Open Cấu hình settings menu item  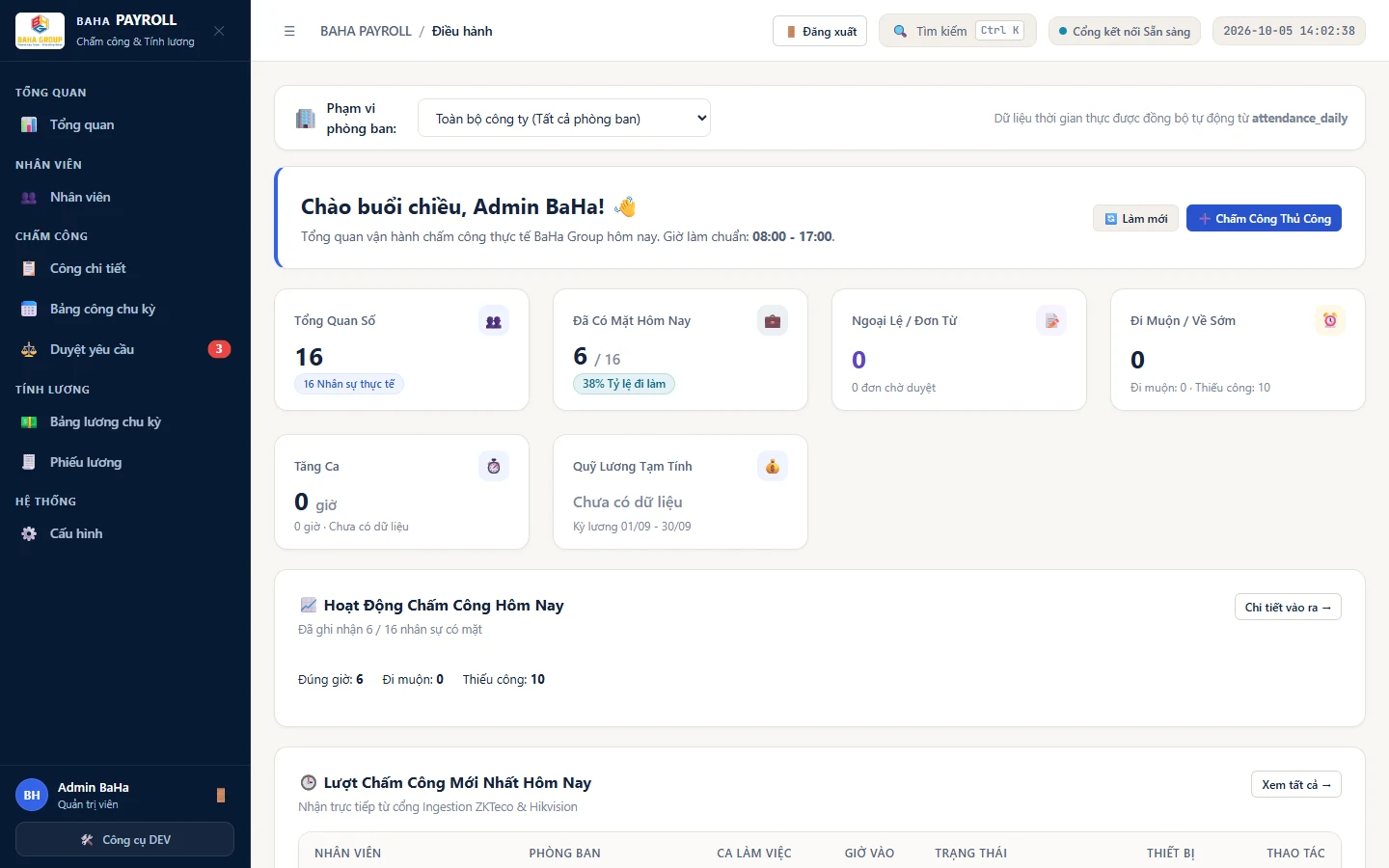pos(125,533)
